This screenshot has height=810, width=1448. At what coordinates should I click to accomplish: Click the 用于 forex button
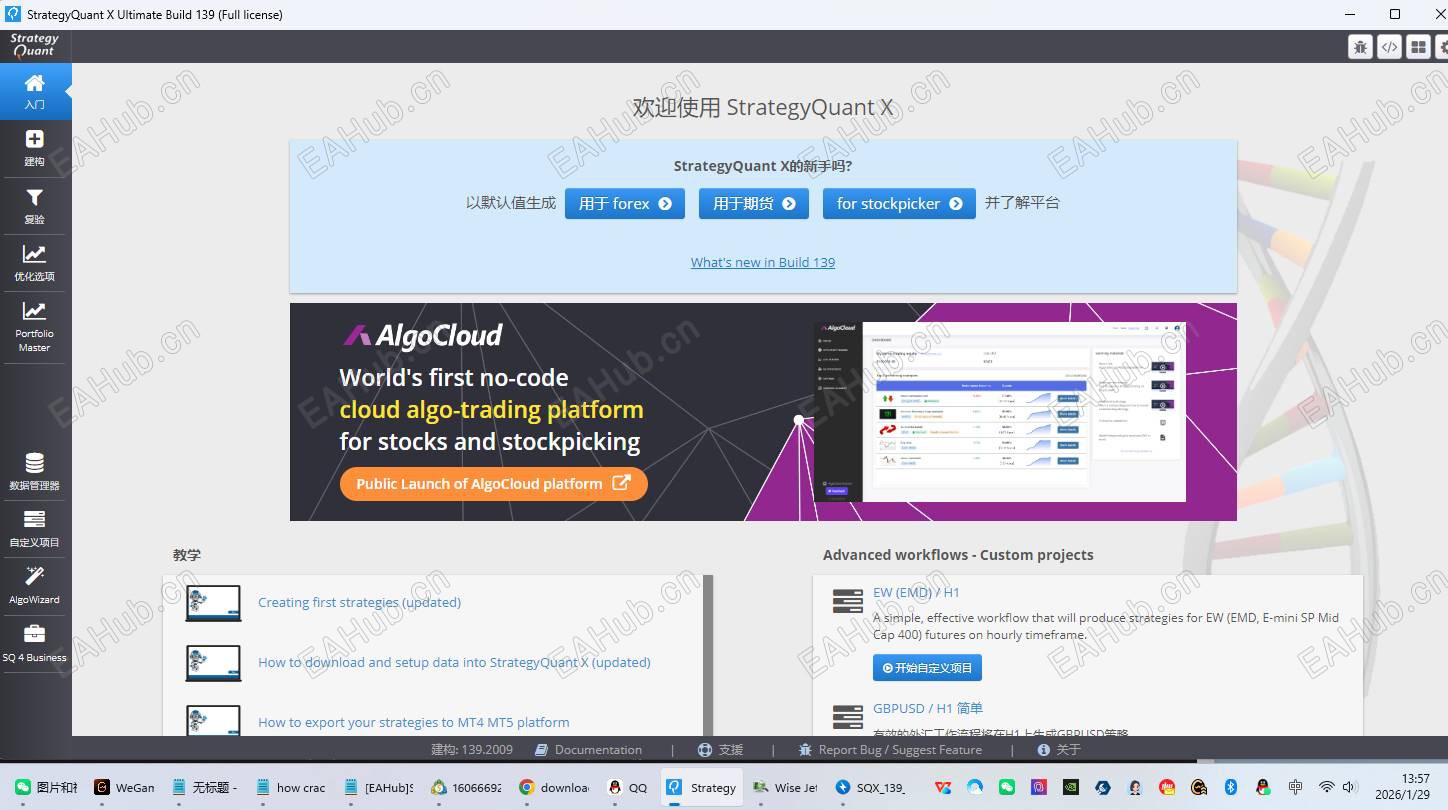pyautogui.click(x=625, y=203)
